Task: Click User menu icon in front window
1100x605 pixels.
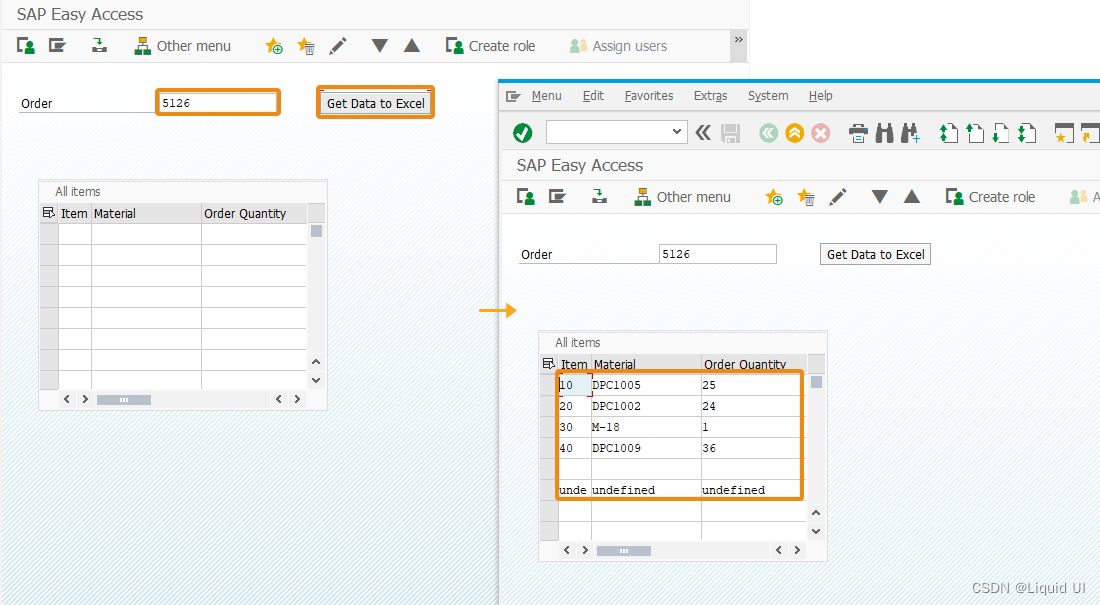Action: tap(525, 197)
